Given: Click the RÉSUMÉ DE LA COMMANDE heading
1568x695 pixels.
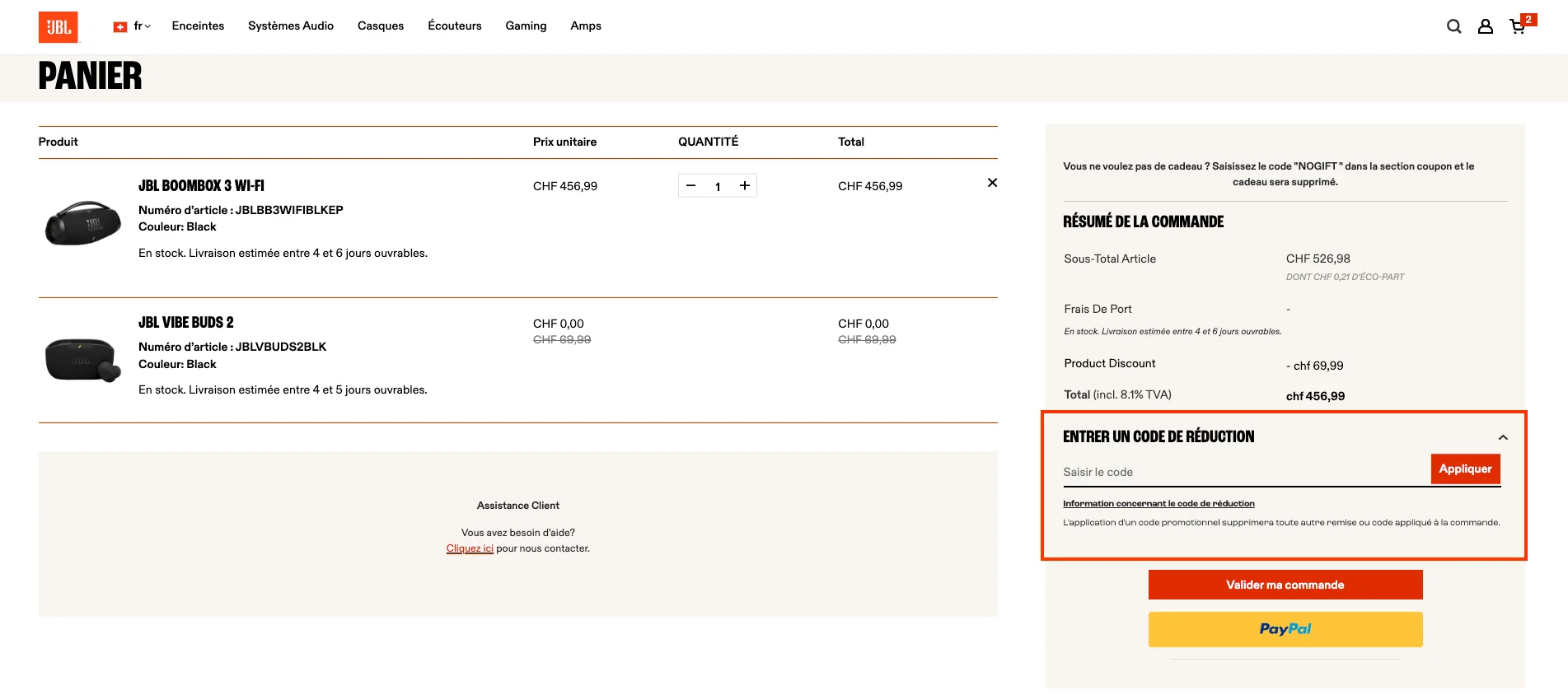Looking at the screenshot, I should click(1144, 222).
